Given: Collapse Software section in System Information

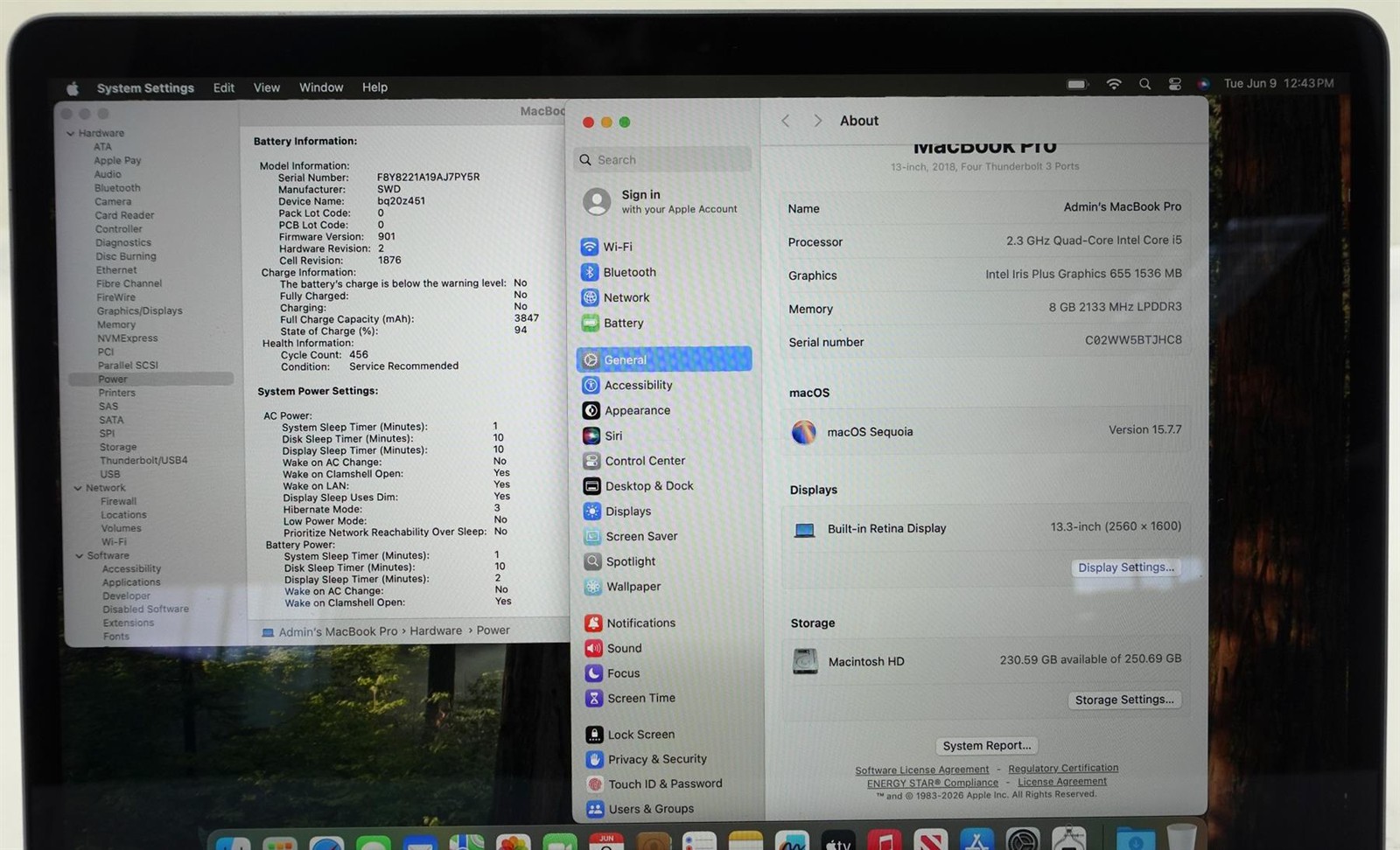Looking at the screenshot, I should (80, 555).
